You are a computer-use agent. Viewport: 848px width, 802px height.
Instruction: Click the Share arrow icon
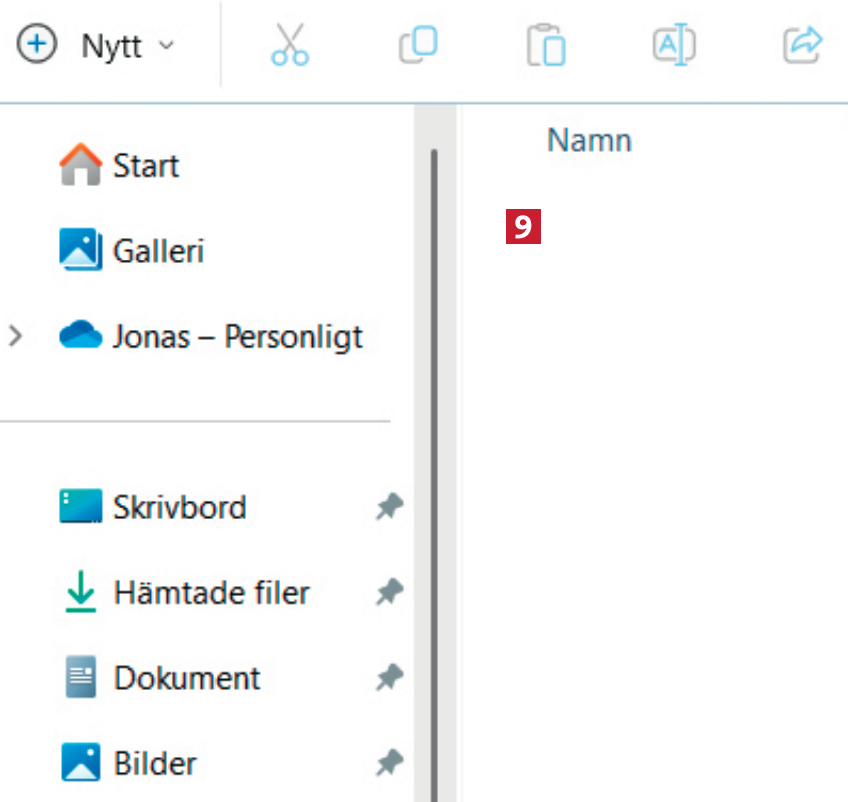click(802, 45)
